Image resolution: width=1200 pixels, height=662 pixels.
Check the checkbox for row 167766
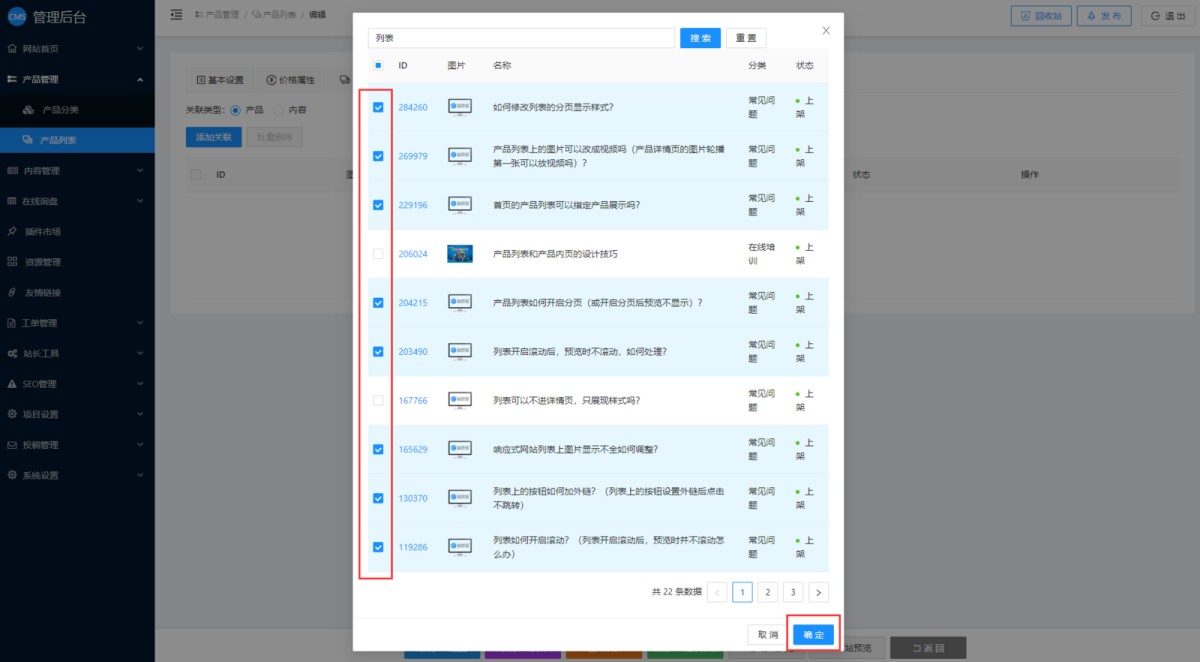378,400
